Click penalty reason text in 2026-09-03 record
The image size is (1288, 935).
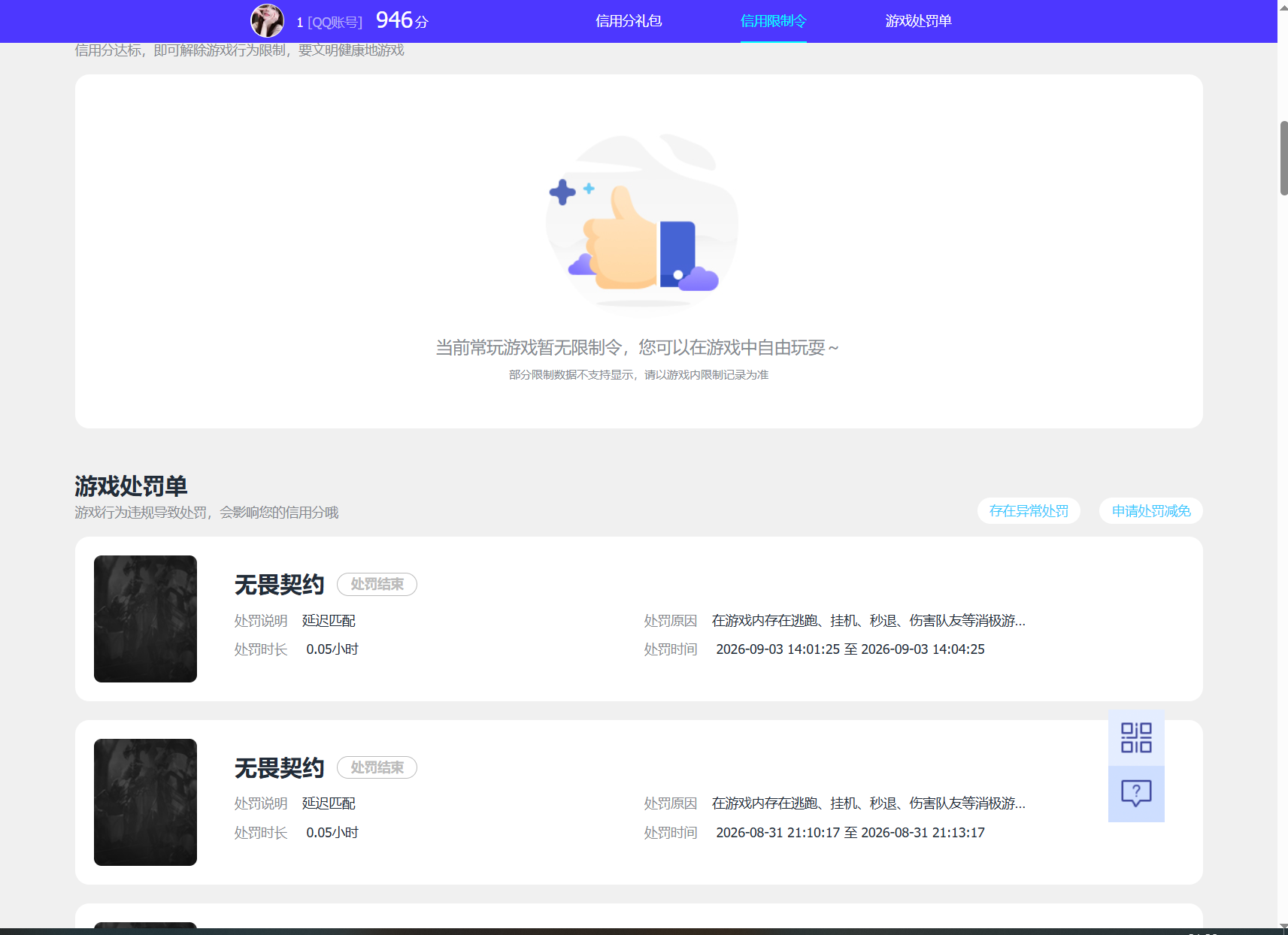868,621
